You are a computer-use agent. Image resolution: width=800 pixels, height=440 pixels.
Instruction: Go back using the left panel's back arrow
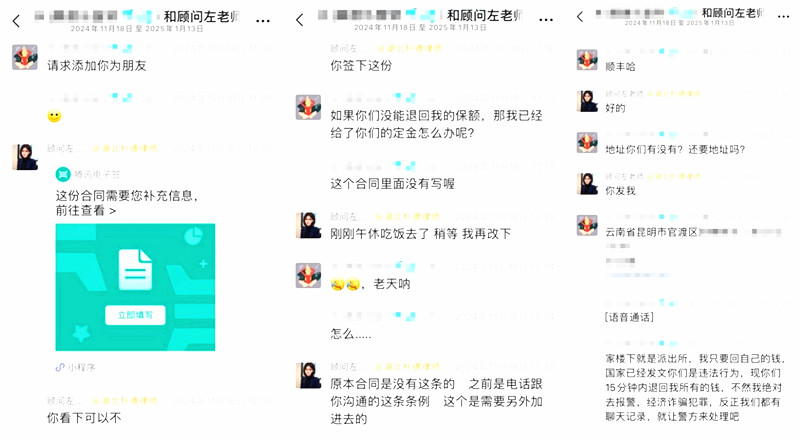pos(16,21)
